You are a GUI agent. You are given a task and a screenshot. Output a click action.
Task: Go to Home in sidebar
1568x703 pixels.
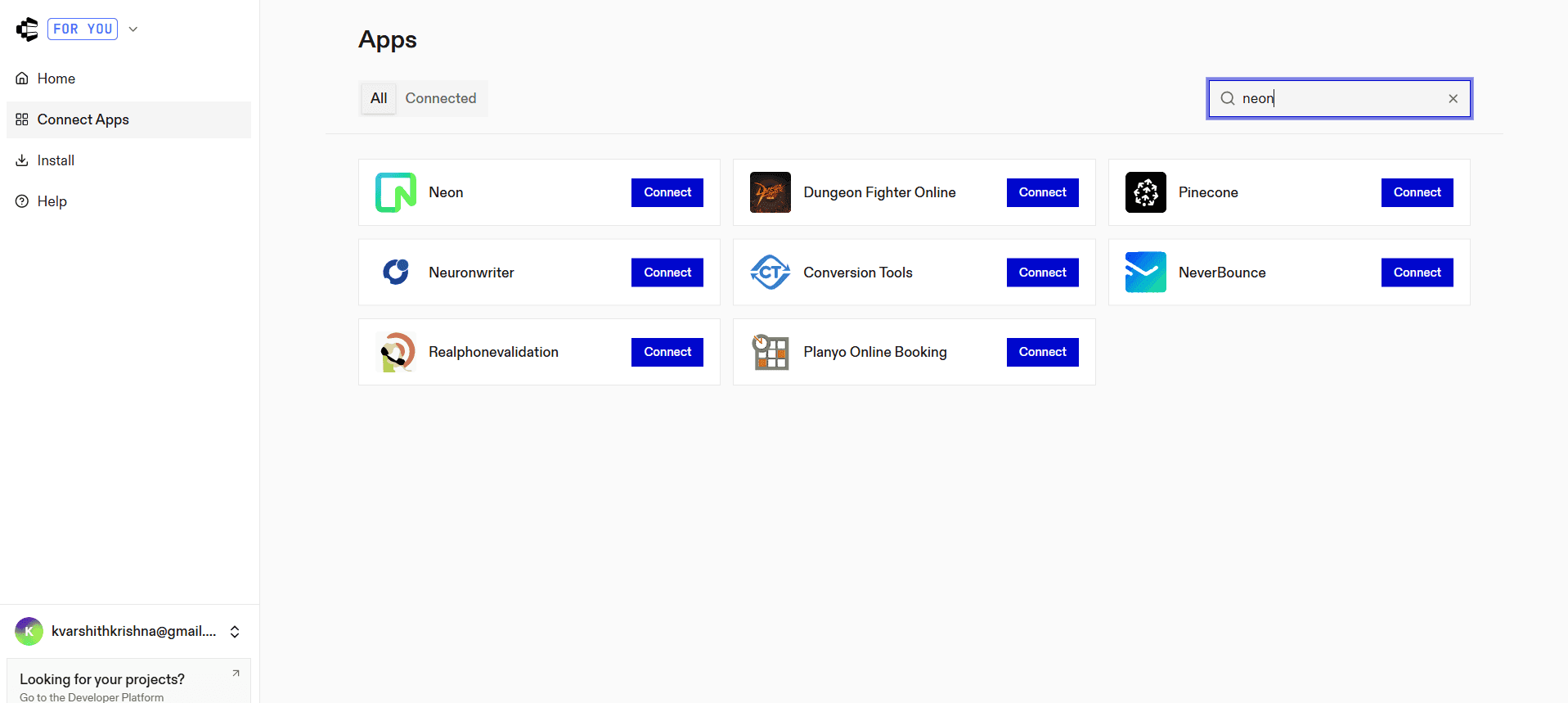coord(128,79)
